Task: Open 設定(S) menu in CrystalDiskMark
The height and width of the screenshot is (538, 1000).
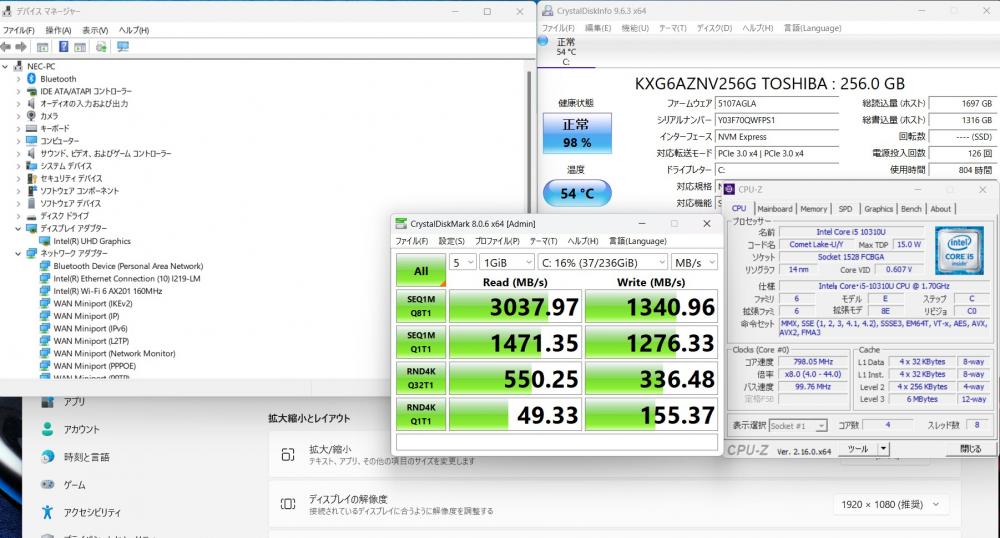Action: tap(452, 241)
